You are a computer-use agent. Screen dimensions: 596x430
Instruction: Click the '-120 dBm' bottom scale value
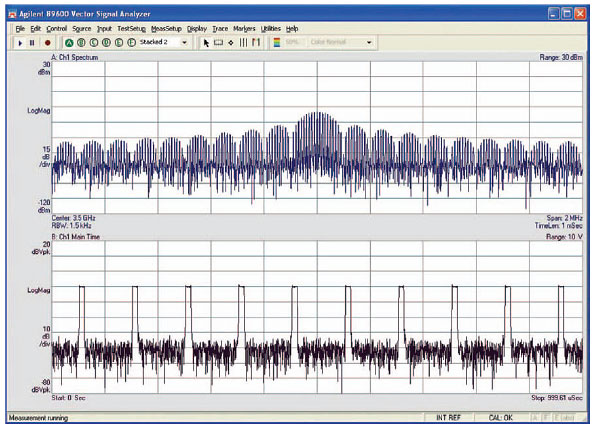[x=43, y=206]
